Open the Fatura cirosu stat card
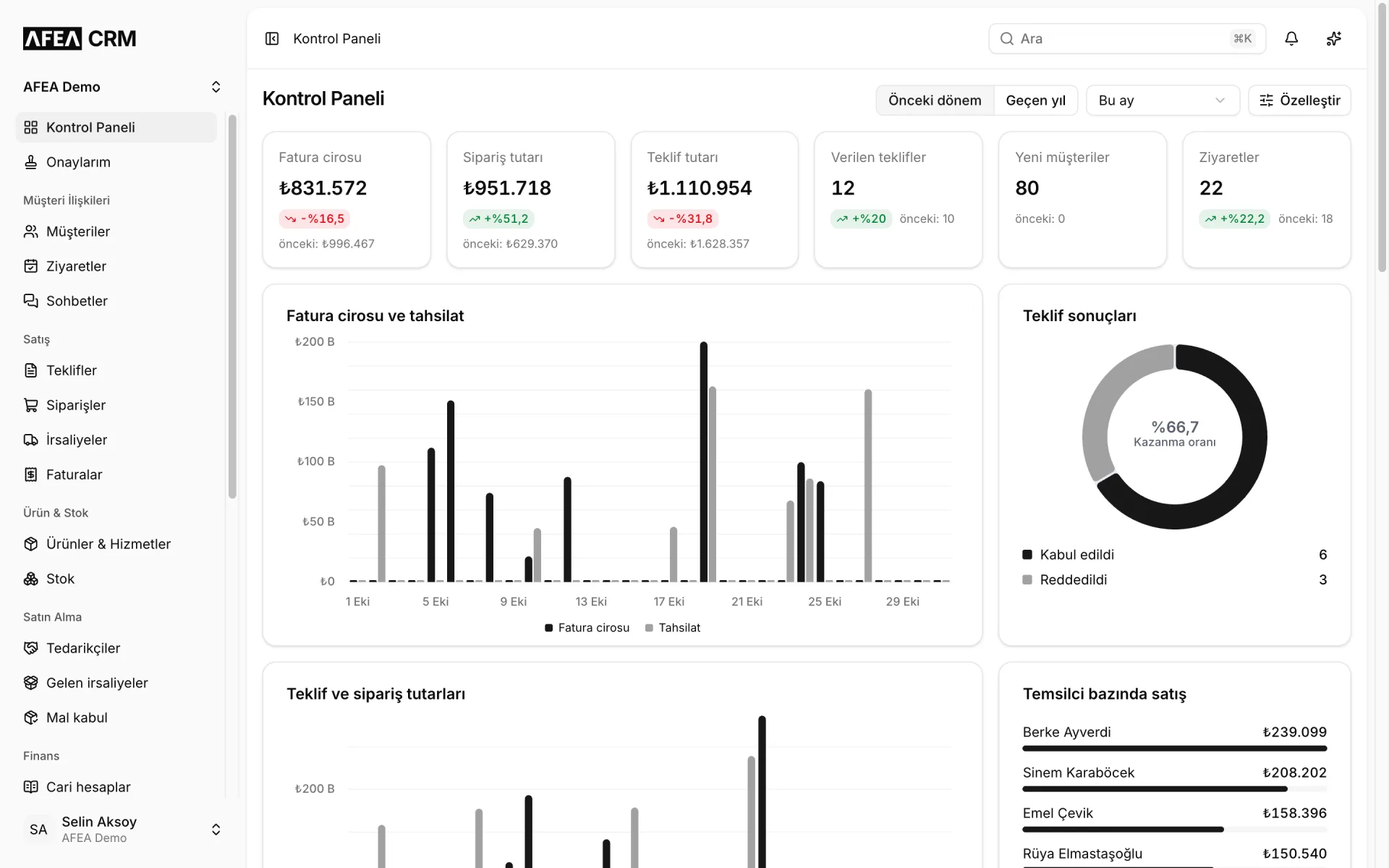The width and height of the screenshot is (1389, 868). coord(347,200)
